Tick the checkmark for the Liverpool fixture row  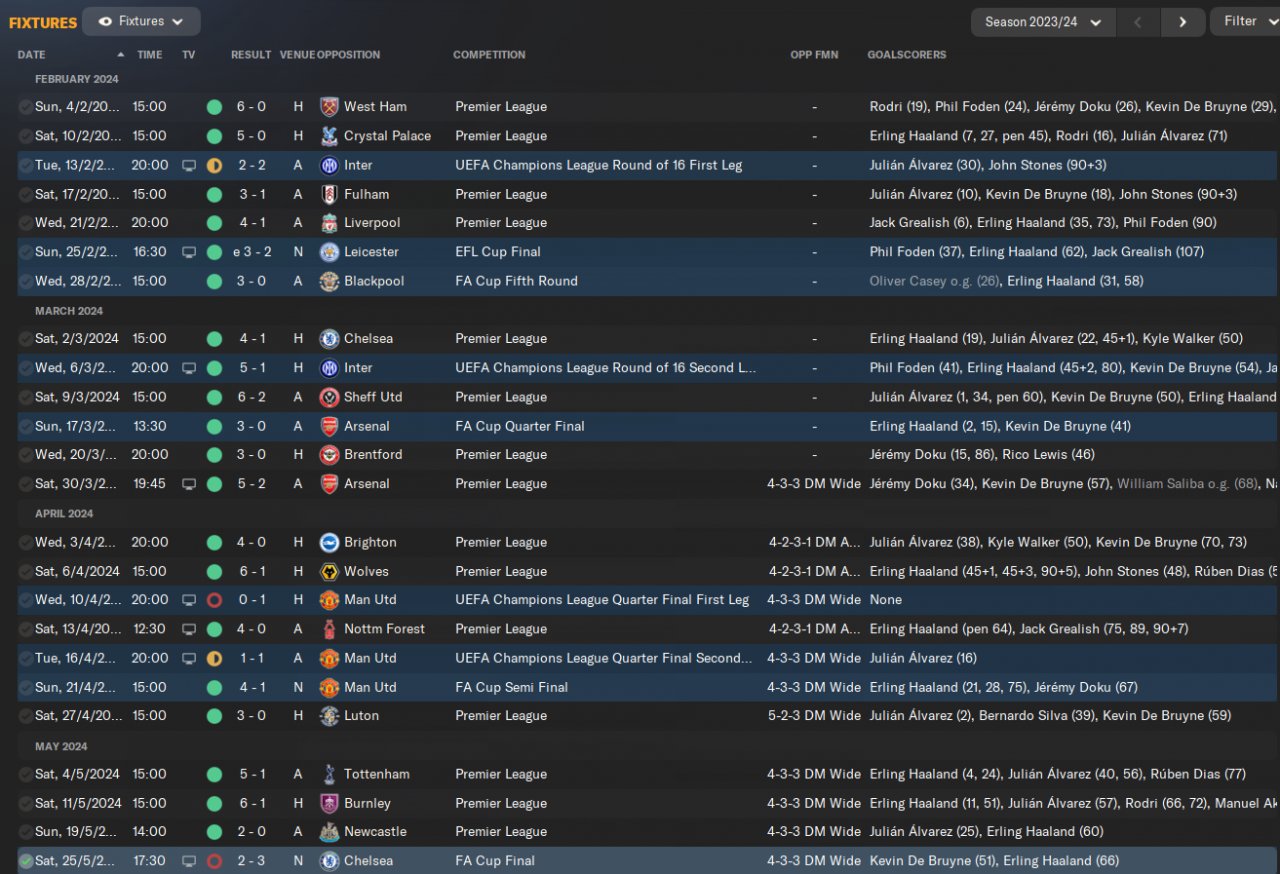(25, 223)
